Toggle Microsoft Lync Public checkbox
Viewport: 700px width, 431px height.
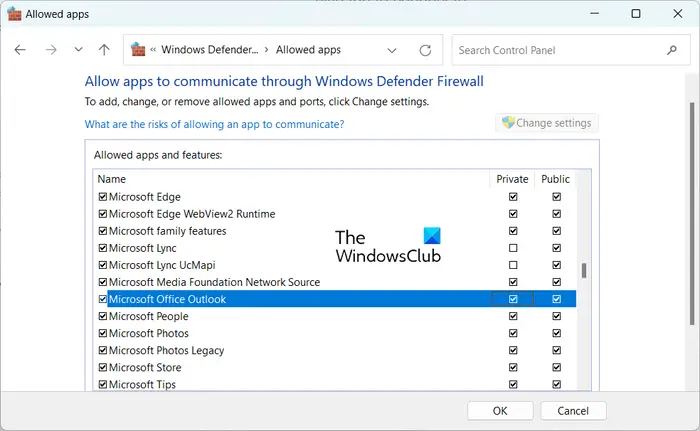coord(556,248)
